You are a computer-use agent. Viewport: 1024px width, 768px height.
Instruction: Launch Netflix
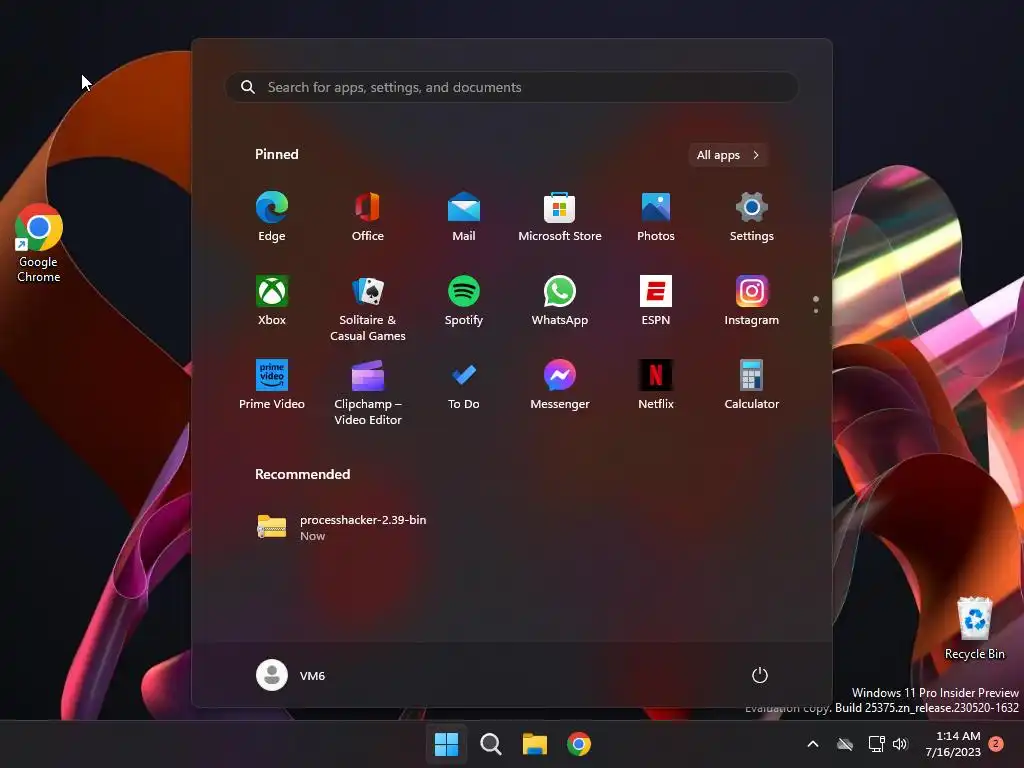click(656, 385)
